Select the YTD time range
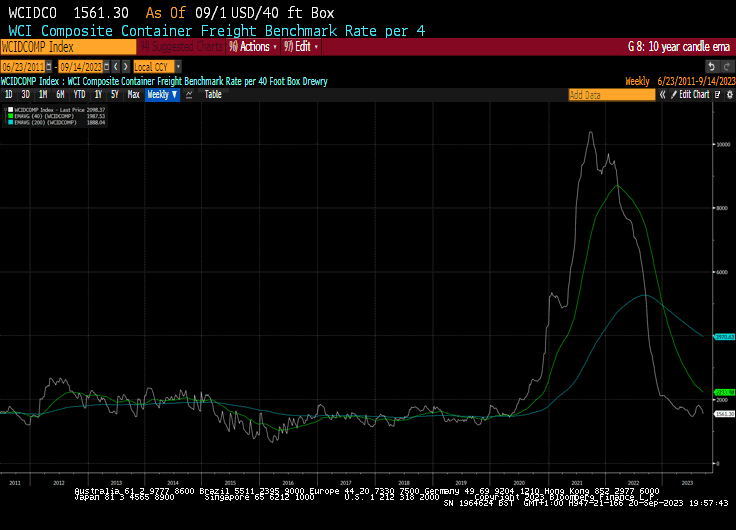Screen dimensions: 736x530 (x=79, y=94)
